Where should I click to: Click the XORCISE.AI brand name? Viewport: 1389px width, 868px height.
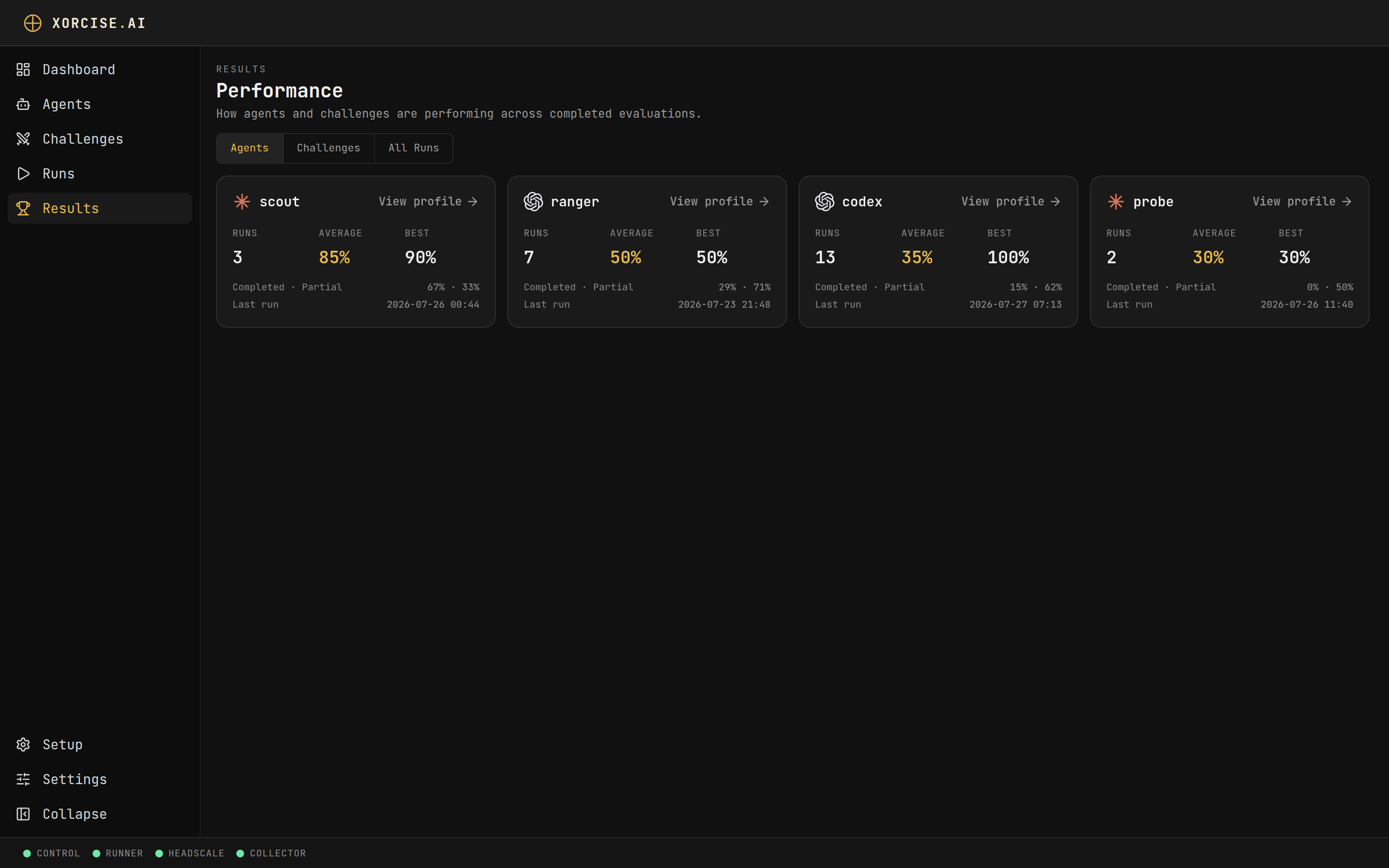coord(99,23)
